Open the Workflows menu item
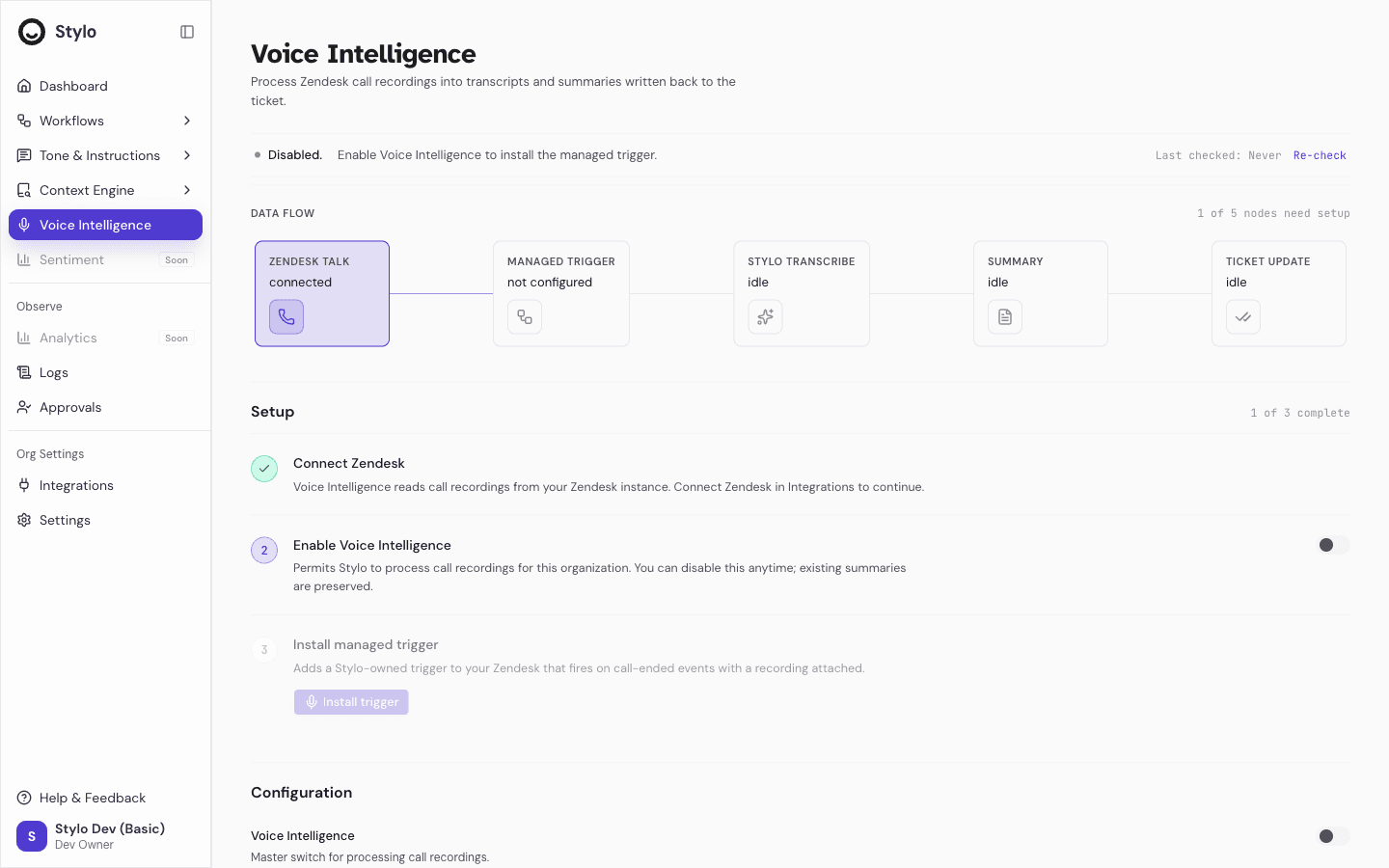The image size is (1389, 868). click(x=105, y=121)
